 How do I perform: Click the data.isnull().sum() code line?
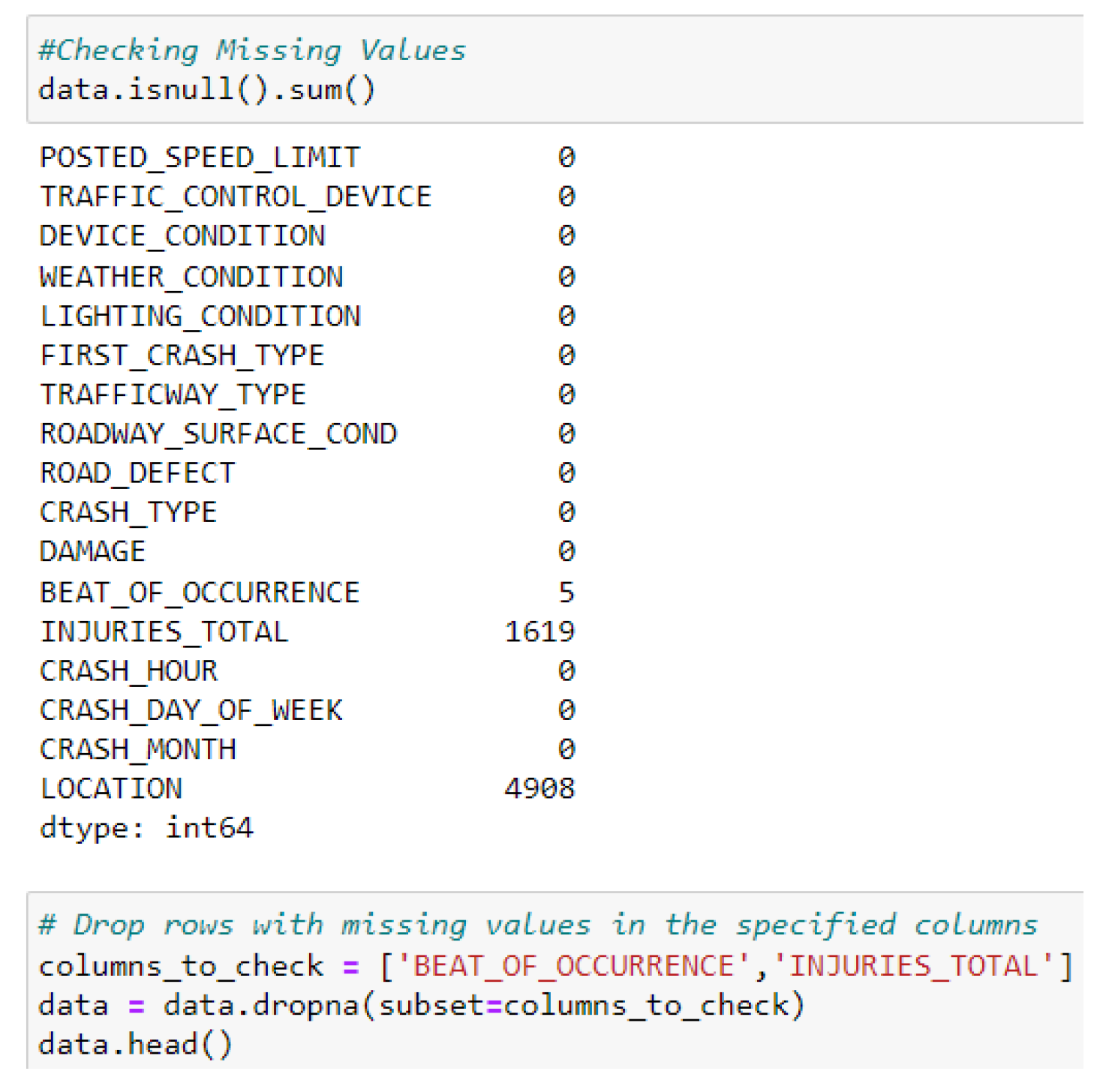click(x=206, y=90)
